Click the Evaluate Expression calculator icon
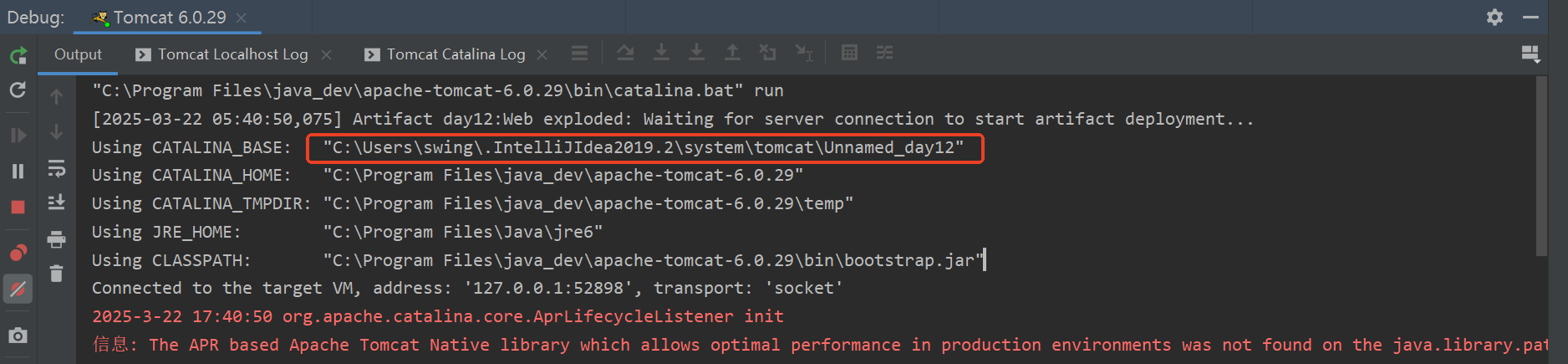Screen dimensions: 1568x364 click(x=849, y=54)
